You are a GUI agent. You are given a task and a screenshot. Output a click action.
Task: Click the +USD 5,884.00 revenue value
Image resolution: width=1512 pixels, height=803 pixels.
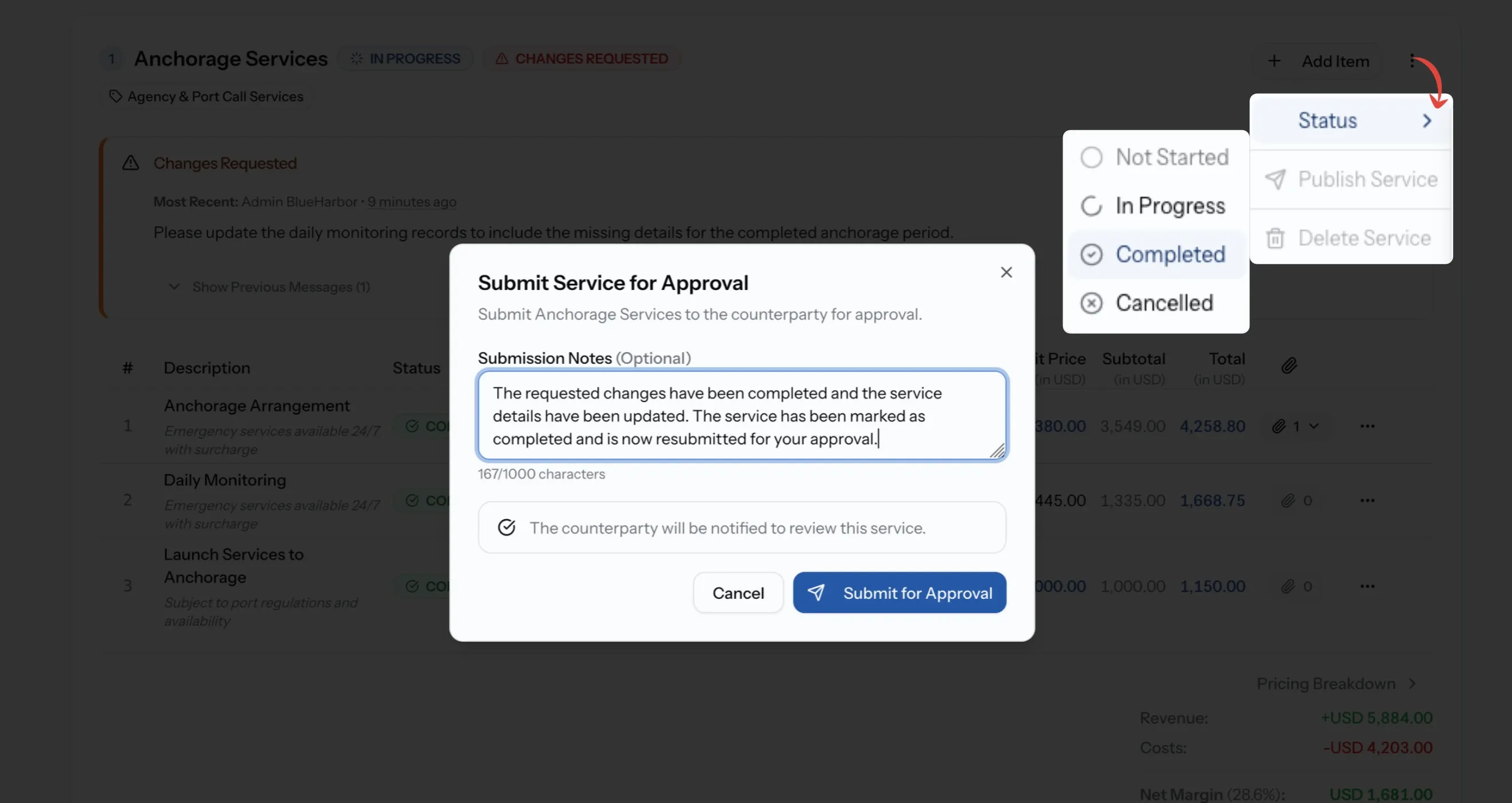pos(1376,718)
